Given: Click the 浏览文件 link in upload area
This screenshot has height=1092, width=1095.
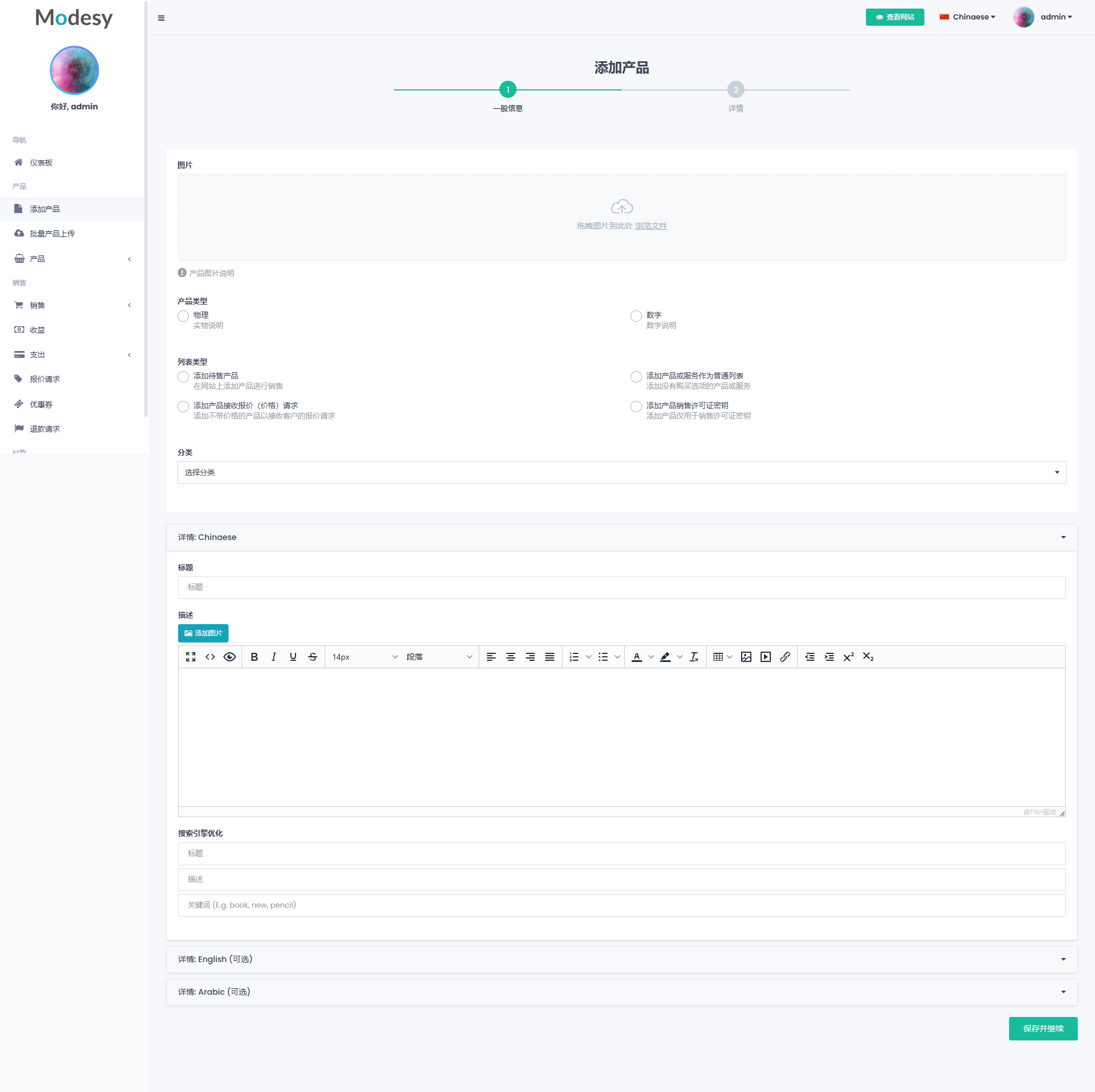Looking at the screenshot, I should pyautogui.click(x=651, y=226).
